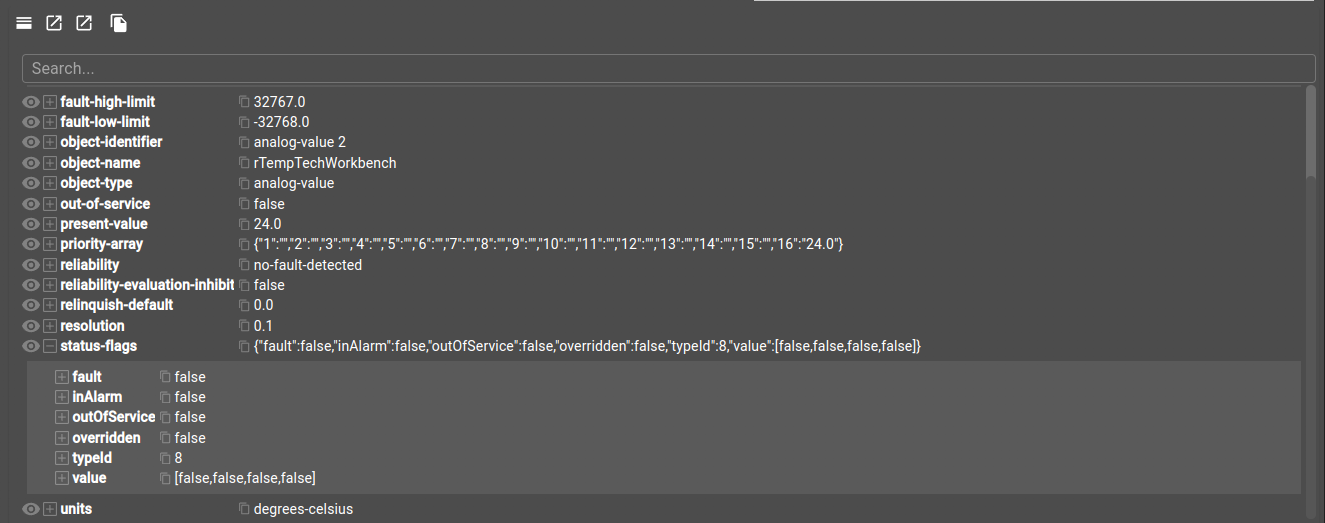Expand the nested value entry
This screenshot has width=1325, height=523.
[62, 478]
